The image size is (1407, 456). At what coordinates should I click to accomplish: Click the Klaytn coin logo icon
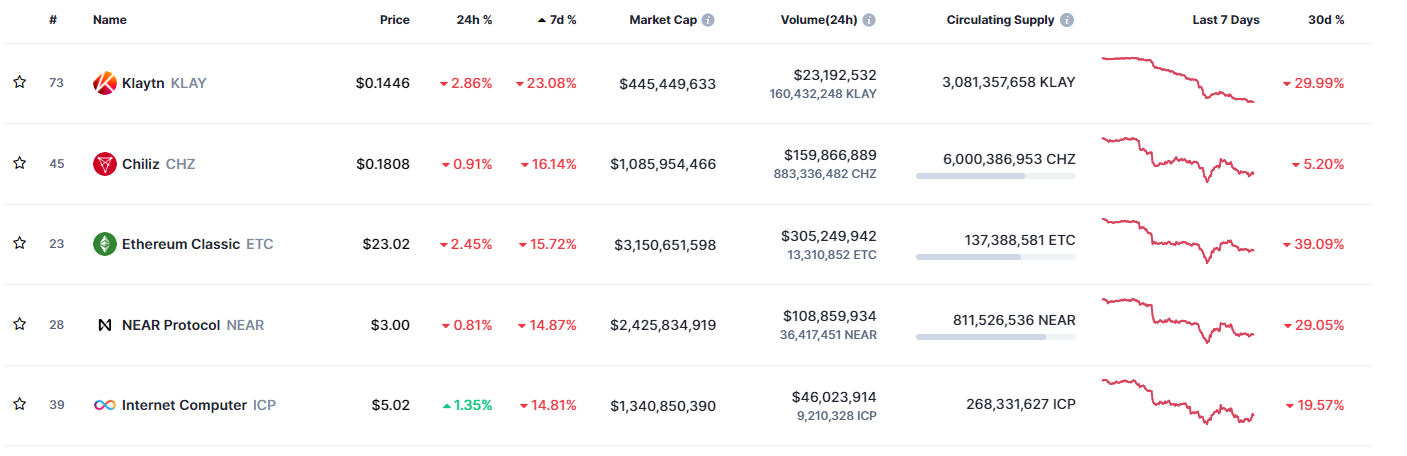click(105, 83)
